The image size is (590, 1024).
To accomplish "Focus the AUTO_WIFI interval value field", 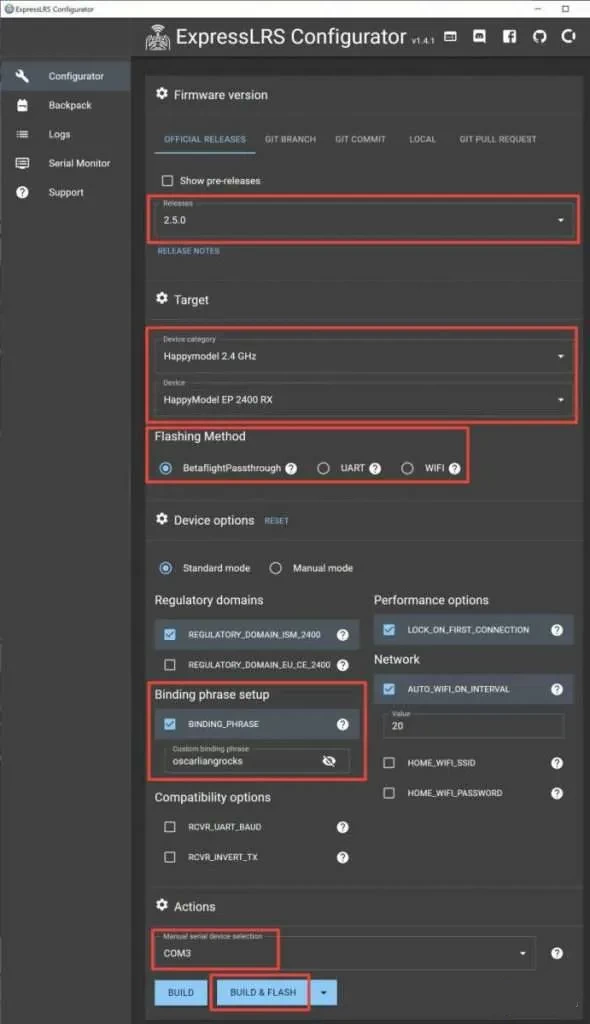I will [473, 725].
